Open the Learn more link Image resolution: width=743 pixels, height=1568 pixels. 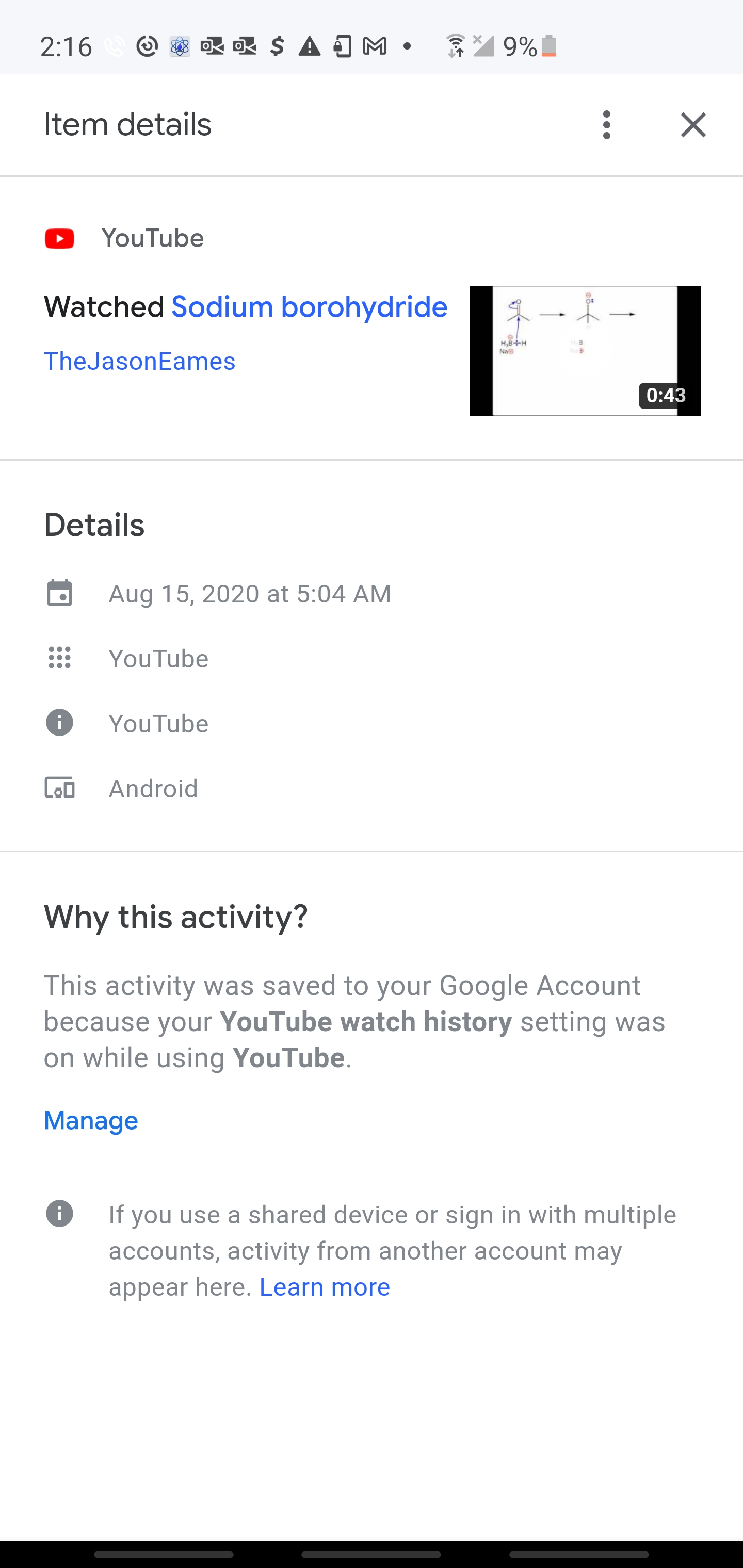325,1287
